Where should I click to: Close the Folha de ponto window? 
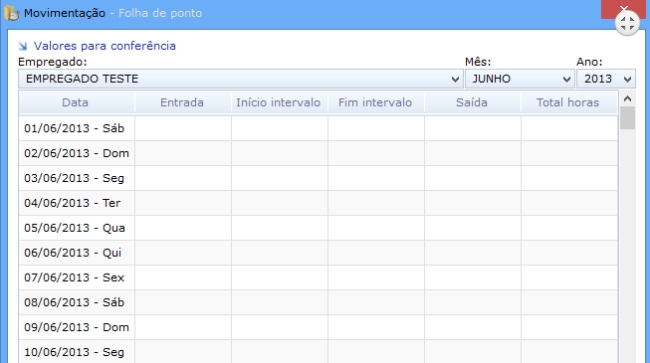[x=623, y=8]
